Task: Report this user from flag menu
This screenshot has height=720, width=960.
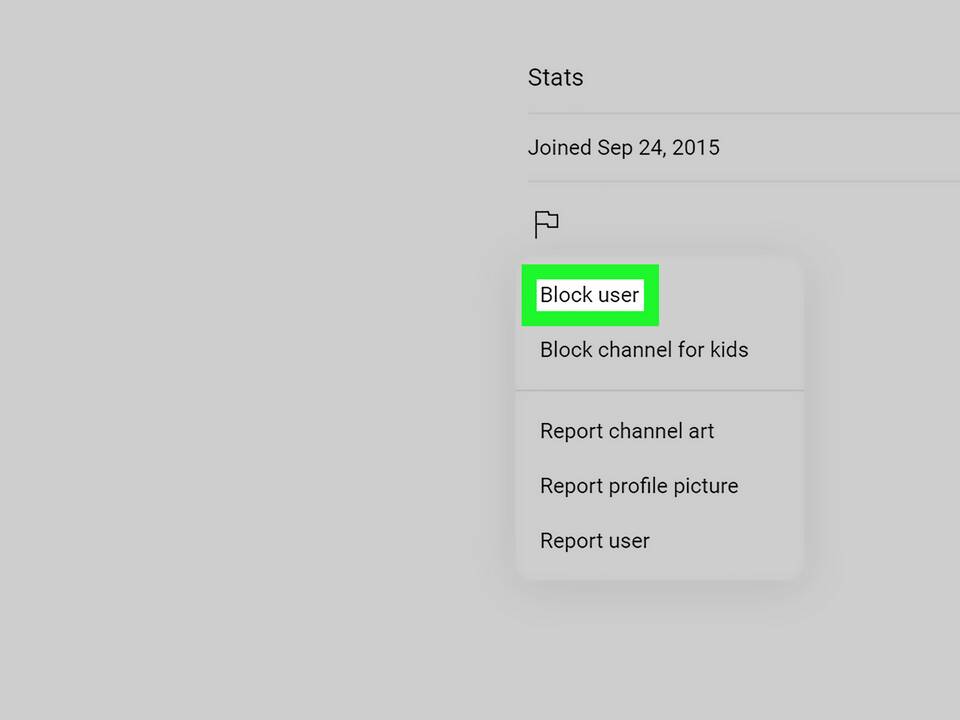Action: pyautogui.click(x=595, y=541)
